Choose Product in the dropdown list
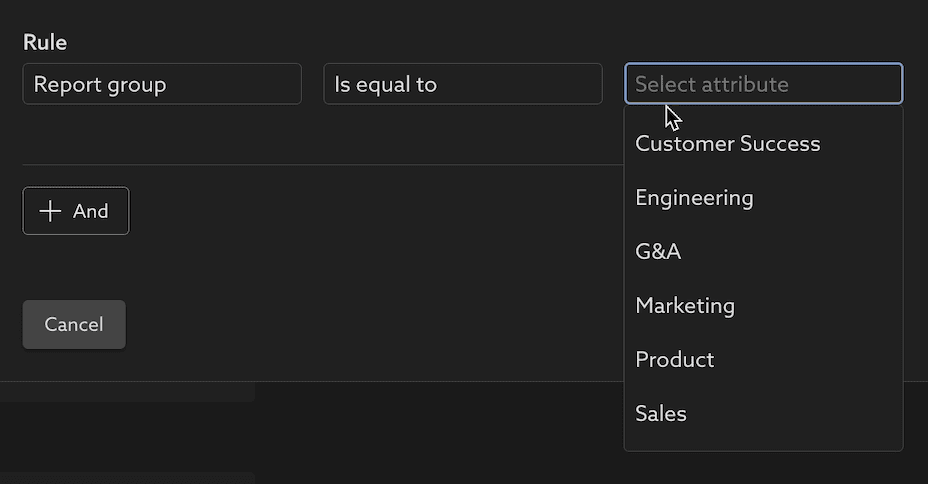The image size is (928, 484). click(x=675, y=360)
